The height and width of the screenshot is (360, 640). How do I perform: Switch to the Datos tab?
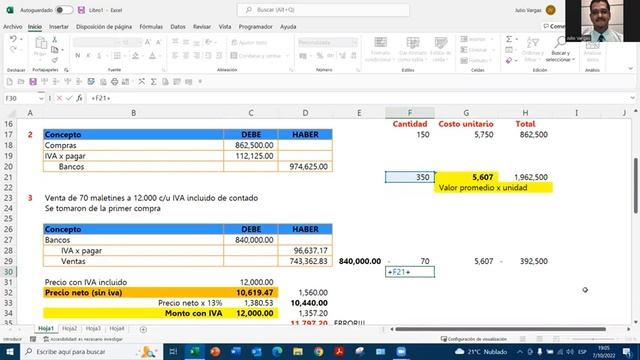[178, 27]
